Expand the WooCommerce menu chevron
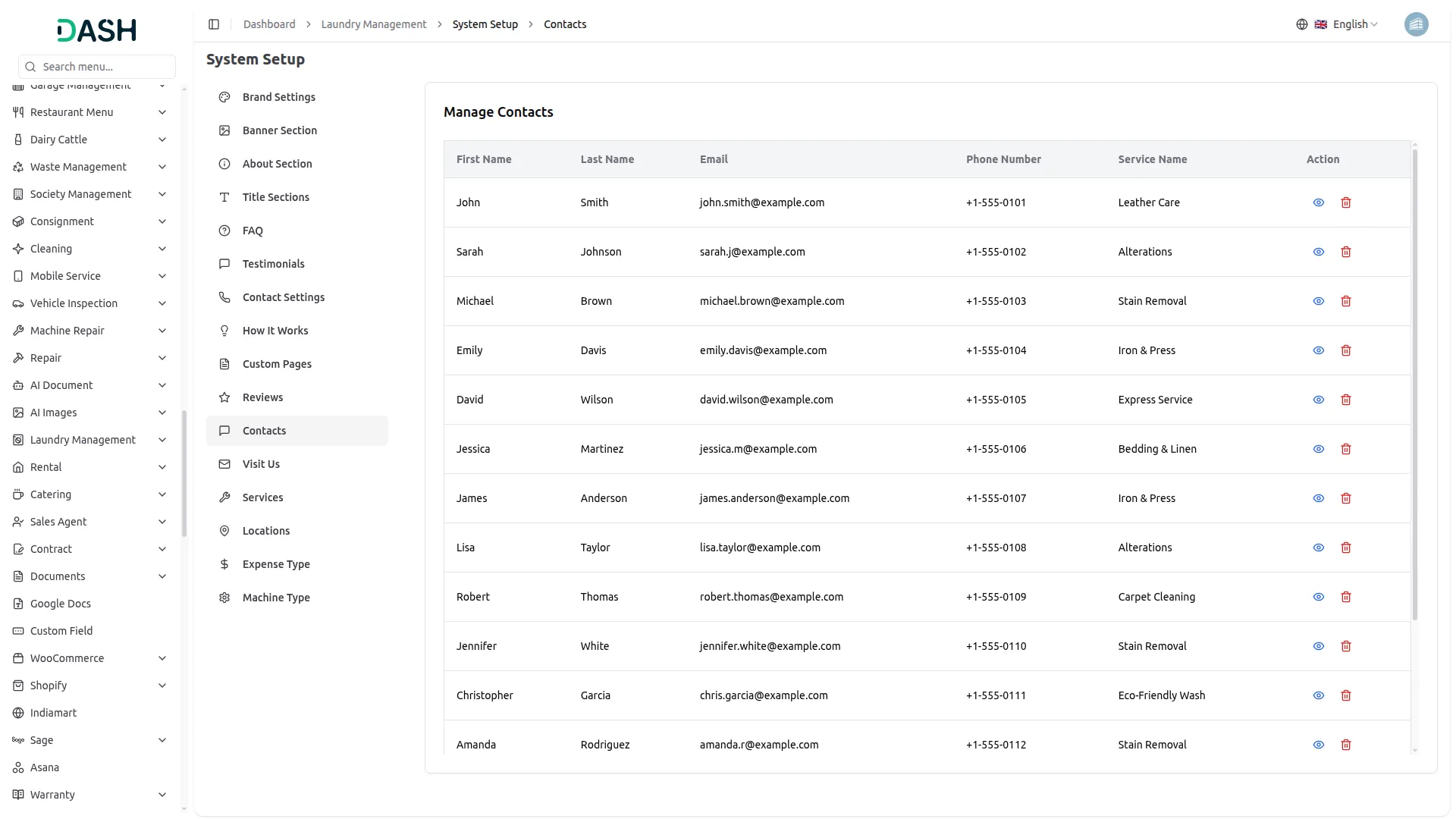This screenshot has width=1456, height=819. pyautogui.click(x=162, y=658)
